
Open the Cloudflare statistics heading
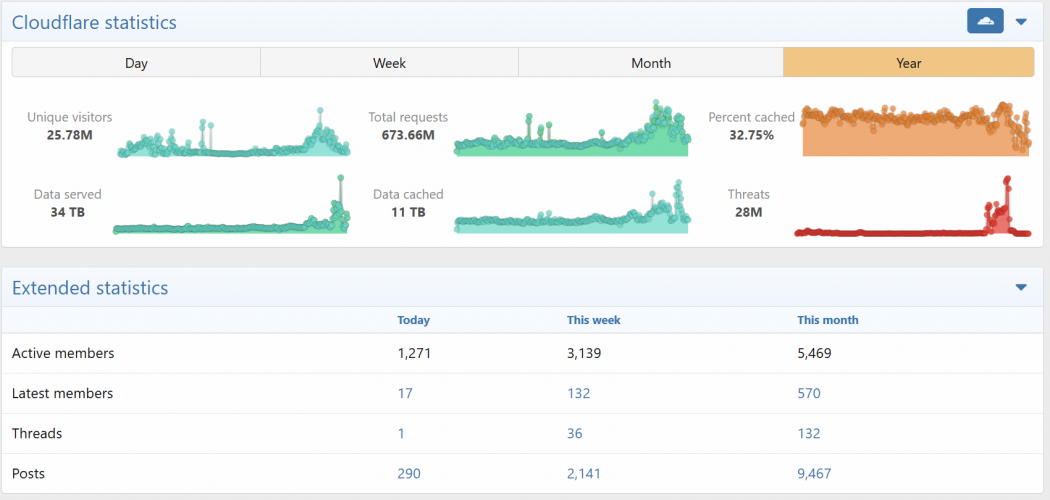coord(94,22)
